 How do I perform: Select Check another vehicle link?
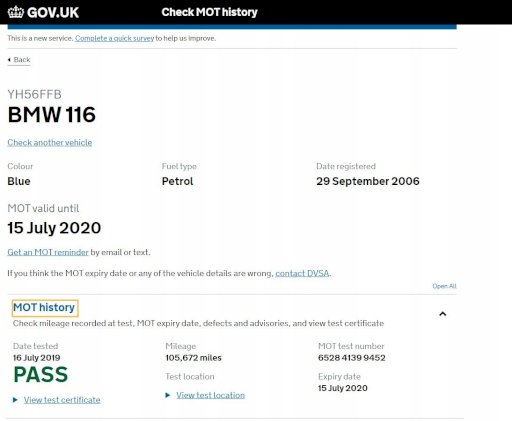tap(50, 142)
